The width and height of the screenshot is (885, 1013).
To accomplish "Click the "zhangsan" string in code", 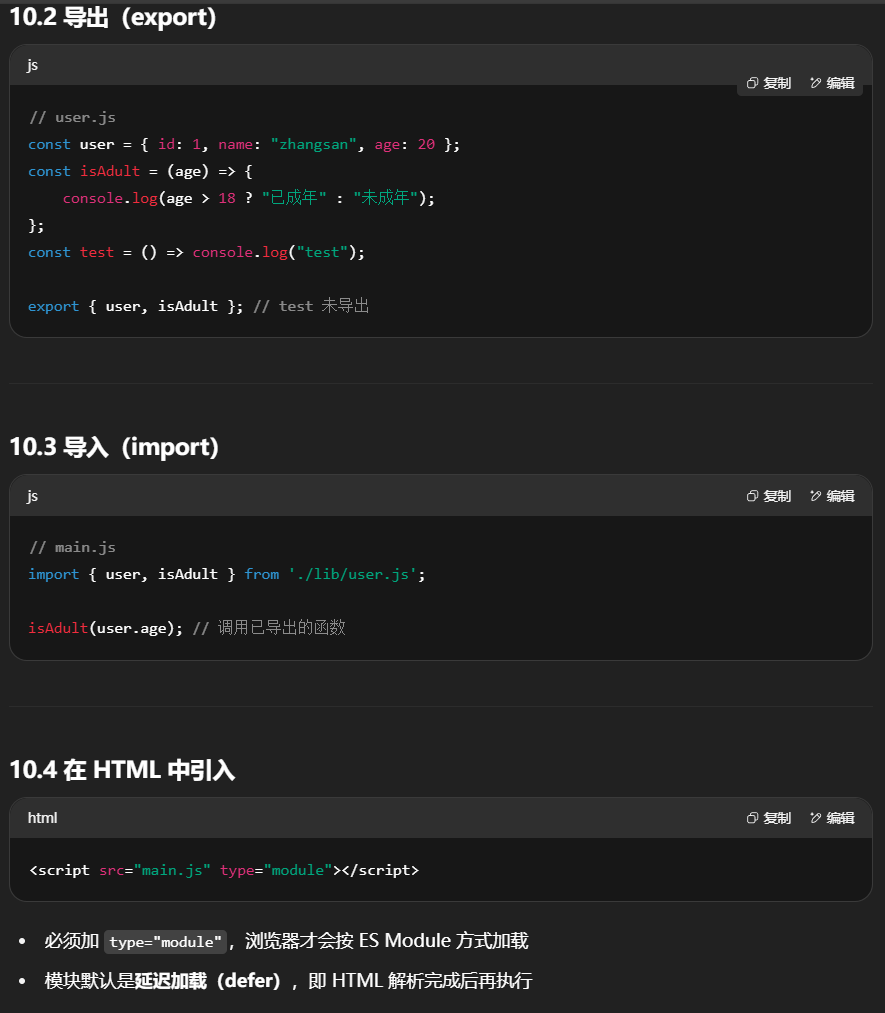I will (313, 144).
